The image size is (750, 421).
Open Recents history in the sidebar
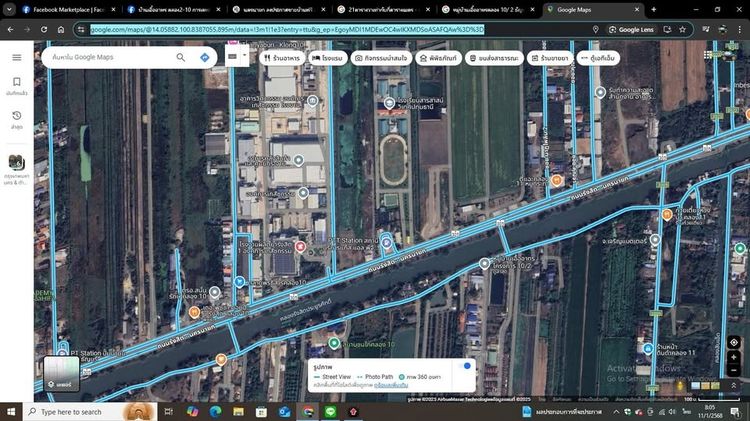(x=16, y=118)
